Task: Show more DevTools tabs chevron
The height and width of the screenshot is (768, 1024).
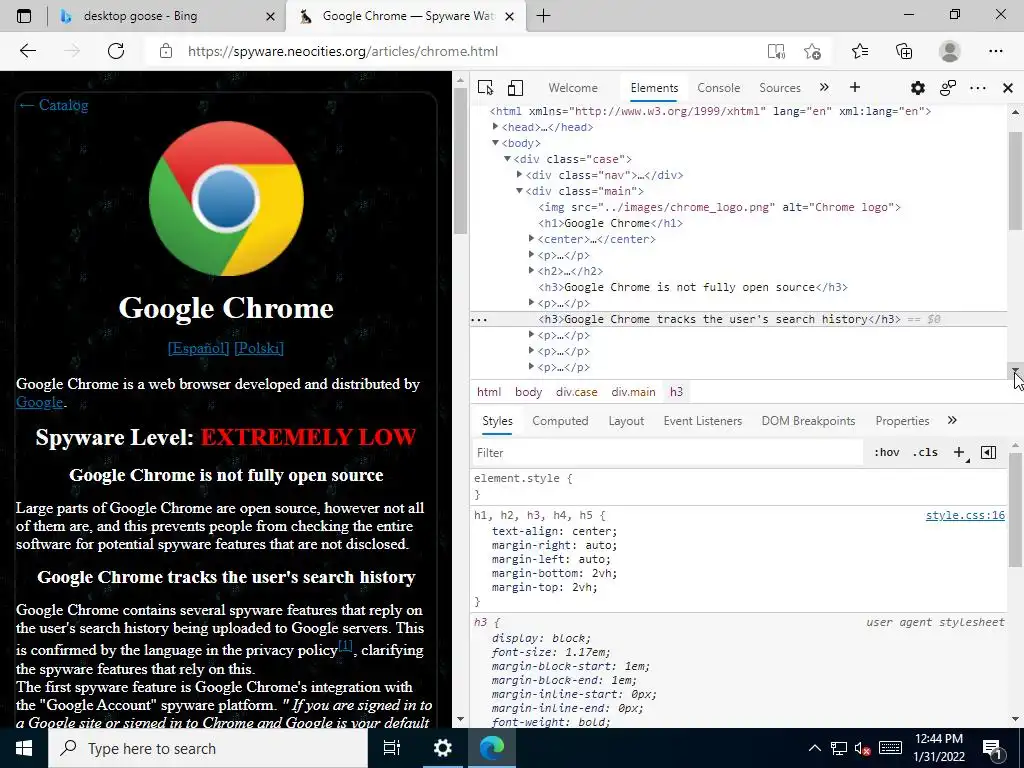Action: click(x=824, y=88)
